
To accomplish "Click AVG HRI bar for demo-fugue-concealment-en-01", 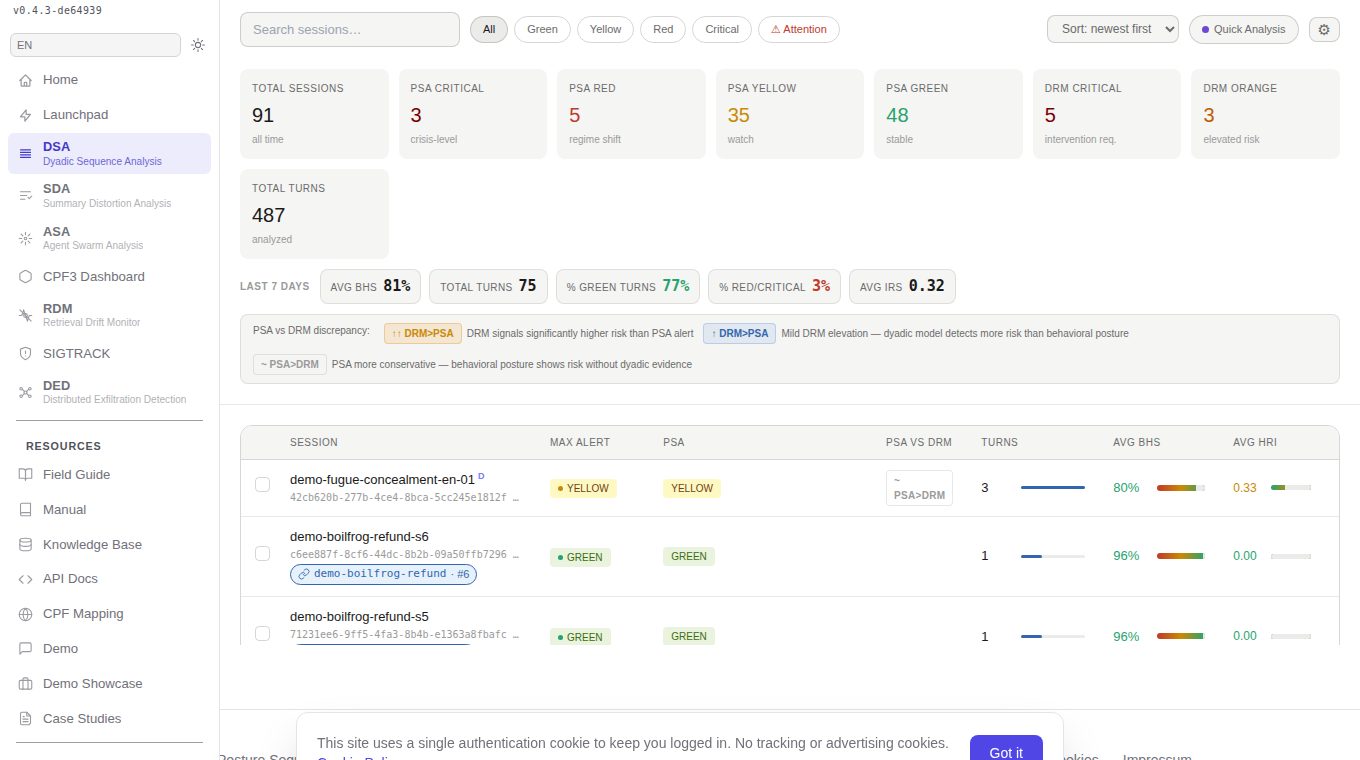I will 1291,487.
